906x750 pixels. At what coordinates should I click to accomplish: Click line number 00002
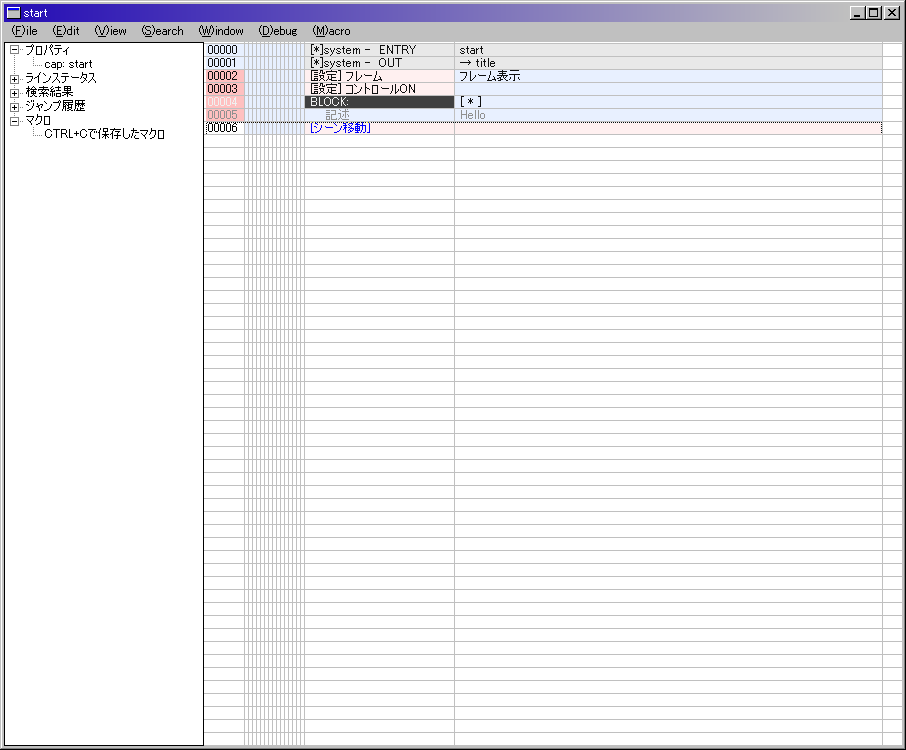pyautogui.click(x=224, y=76)
